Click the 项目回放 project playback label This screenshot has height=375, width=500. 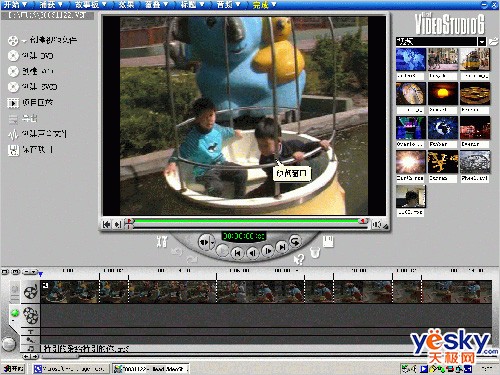point(38,103)
